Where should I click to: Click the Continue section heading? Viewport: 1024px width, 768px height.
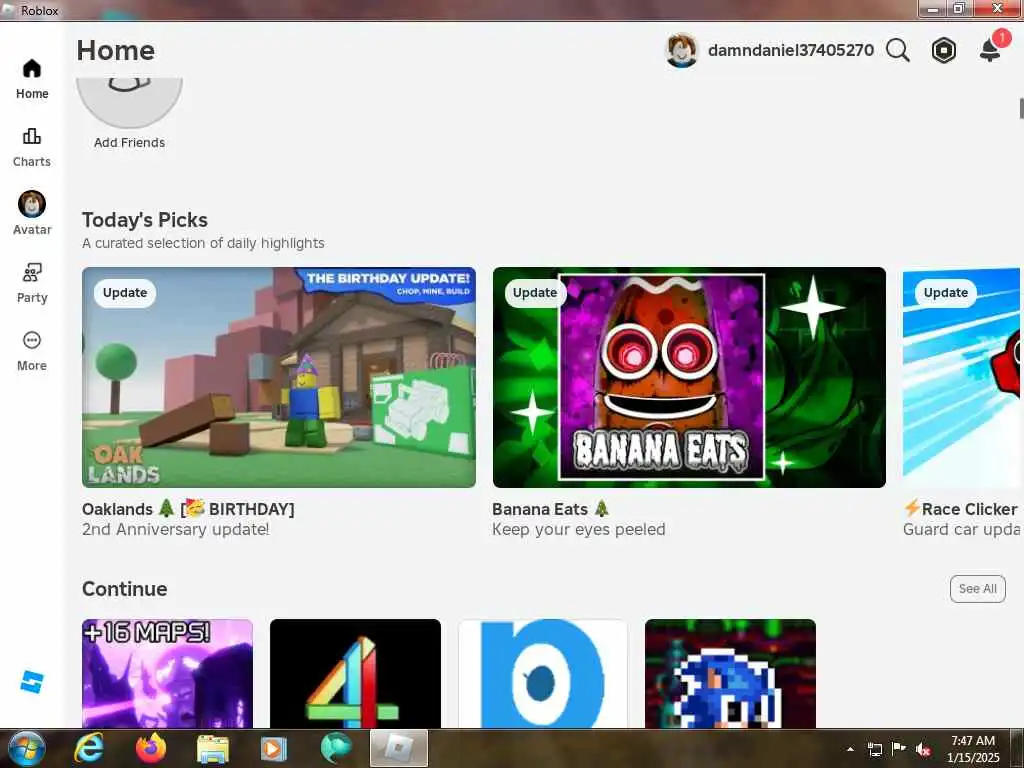(125, 588)
